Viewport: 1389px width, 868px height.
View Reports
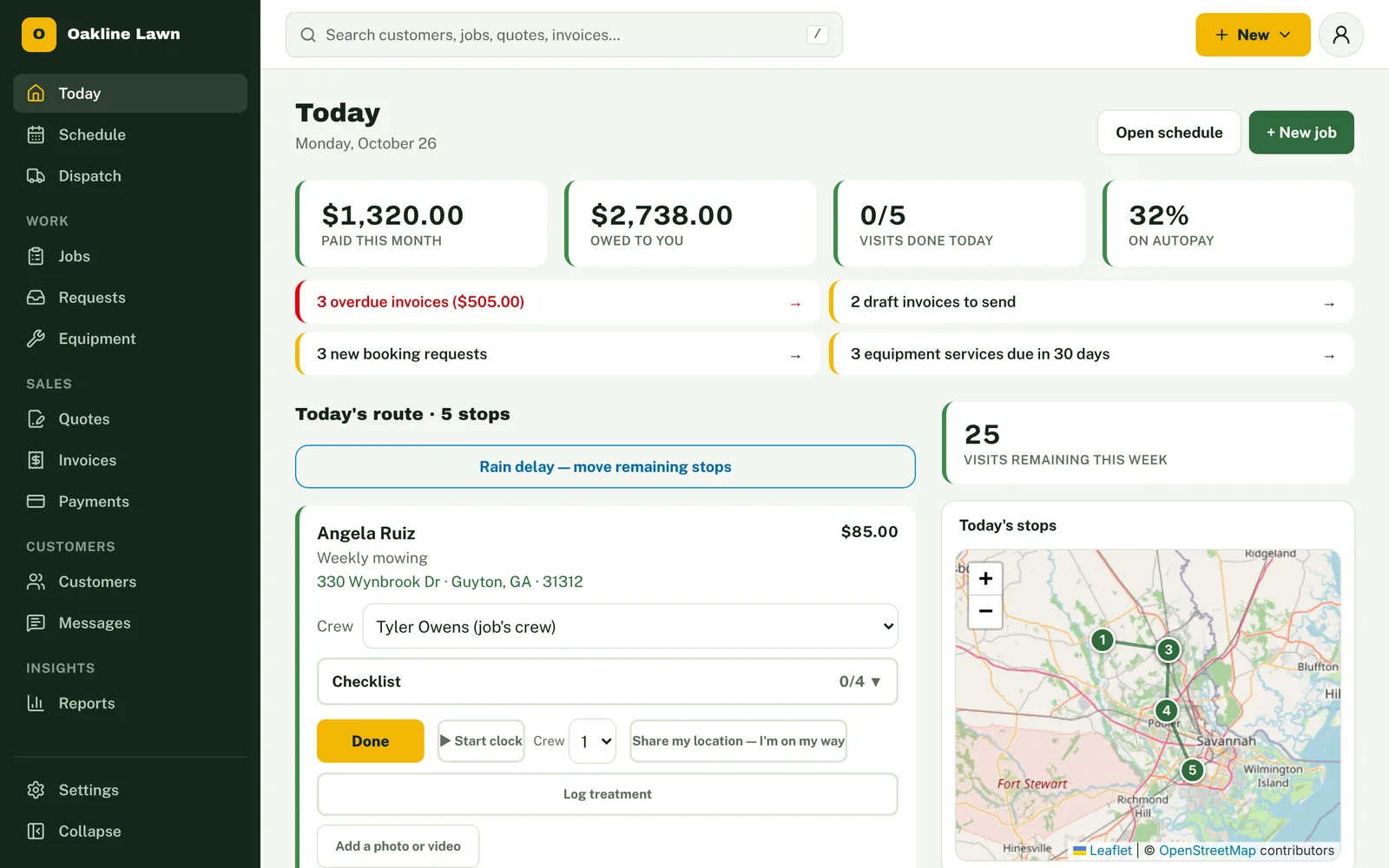tap(130, 703)
